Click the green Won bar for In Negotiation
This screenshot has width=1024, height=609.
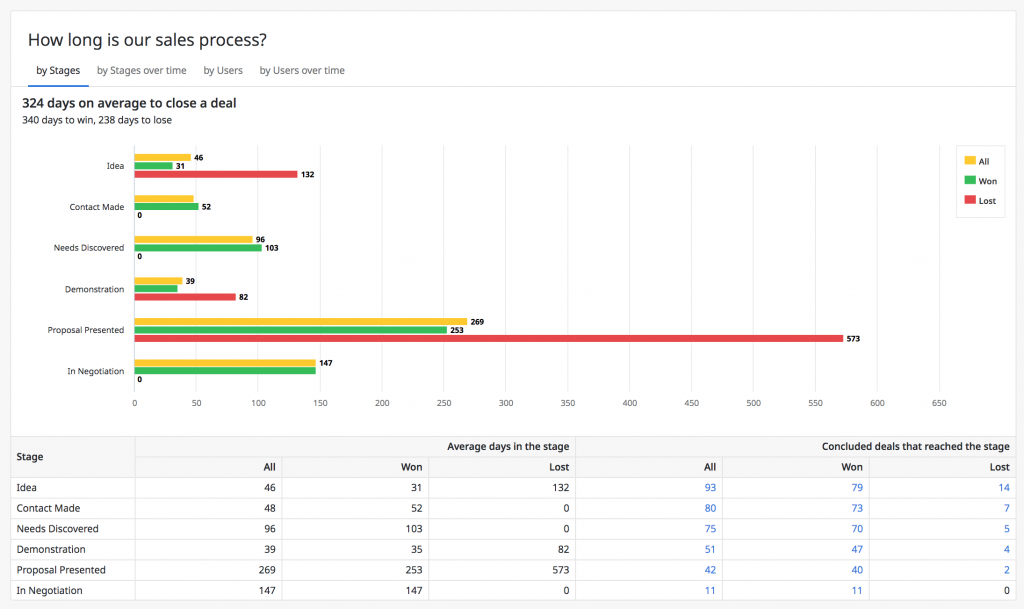coord(225,371)
